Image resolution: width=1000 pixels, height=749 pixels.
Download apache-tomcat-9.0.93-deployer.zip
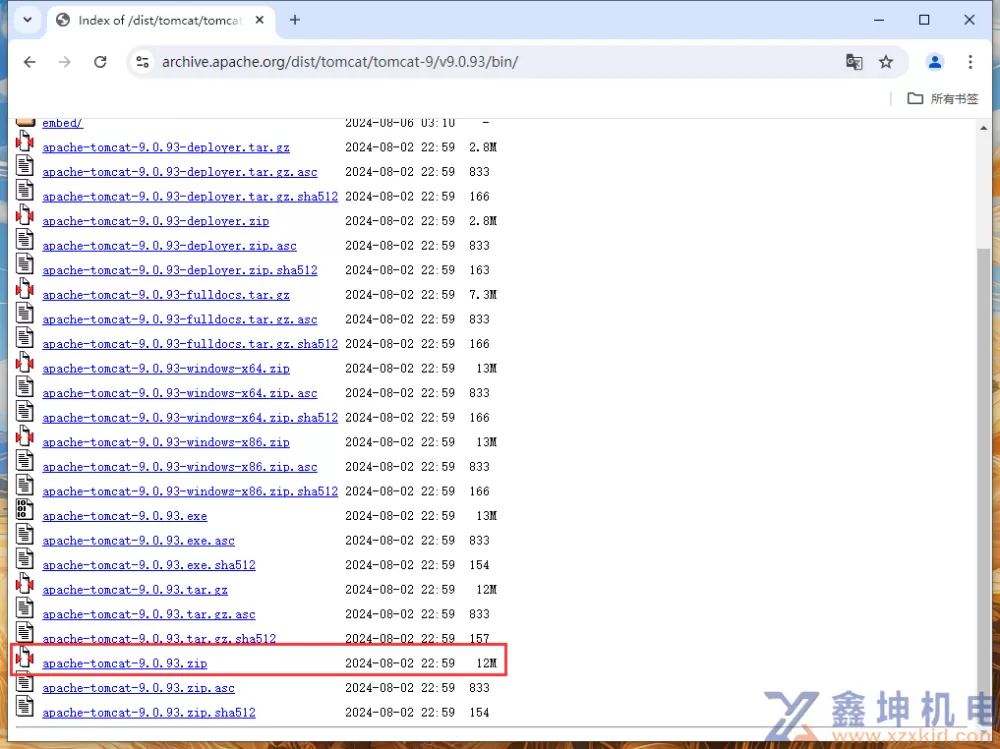coord(156,221)
